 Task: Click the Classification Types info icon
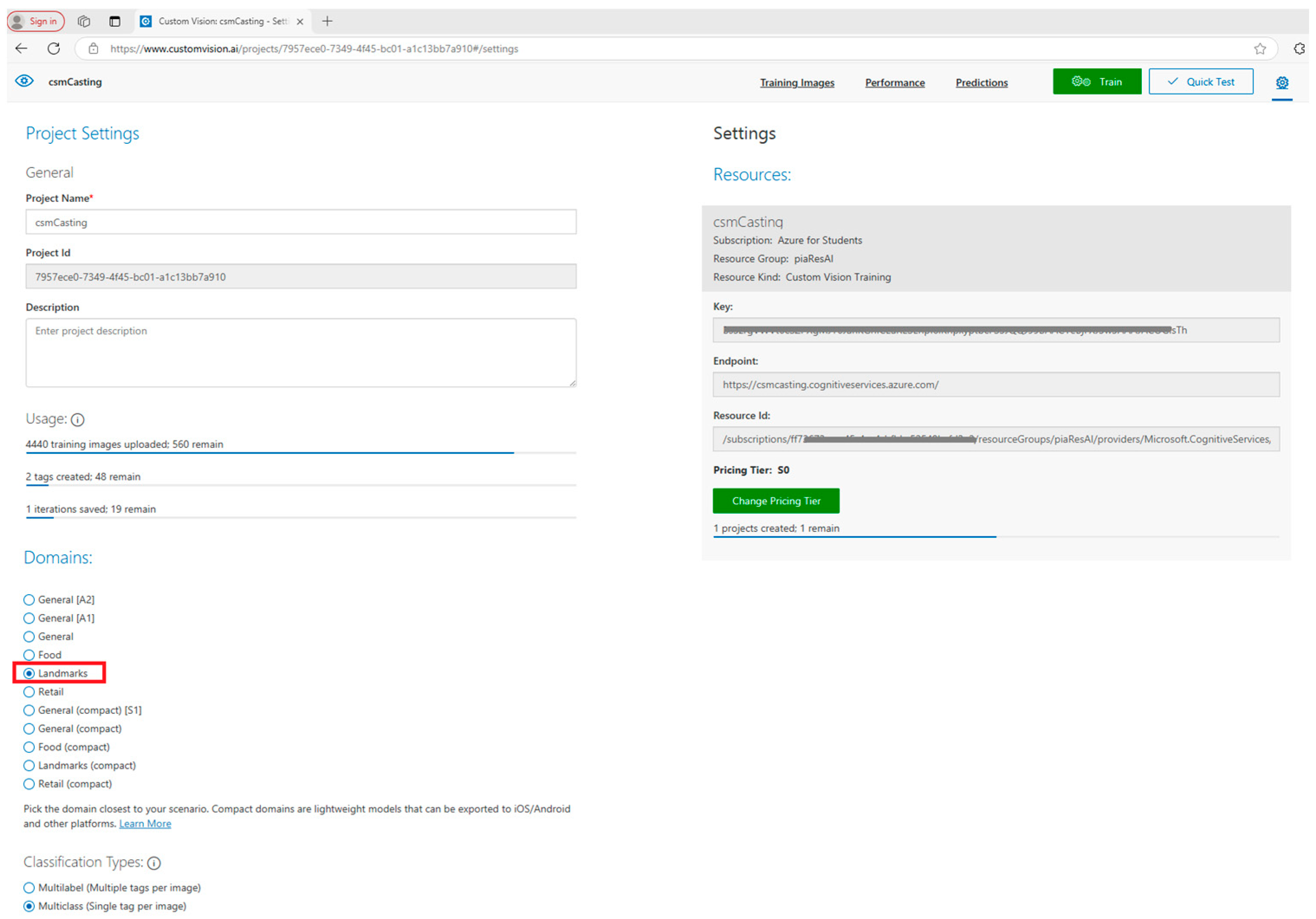click(x=154, y=863)
